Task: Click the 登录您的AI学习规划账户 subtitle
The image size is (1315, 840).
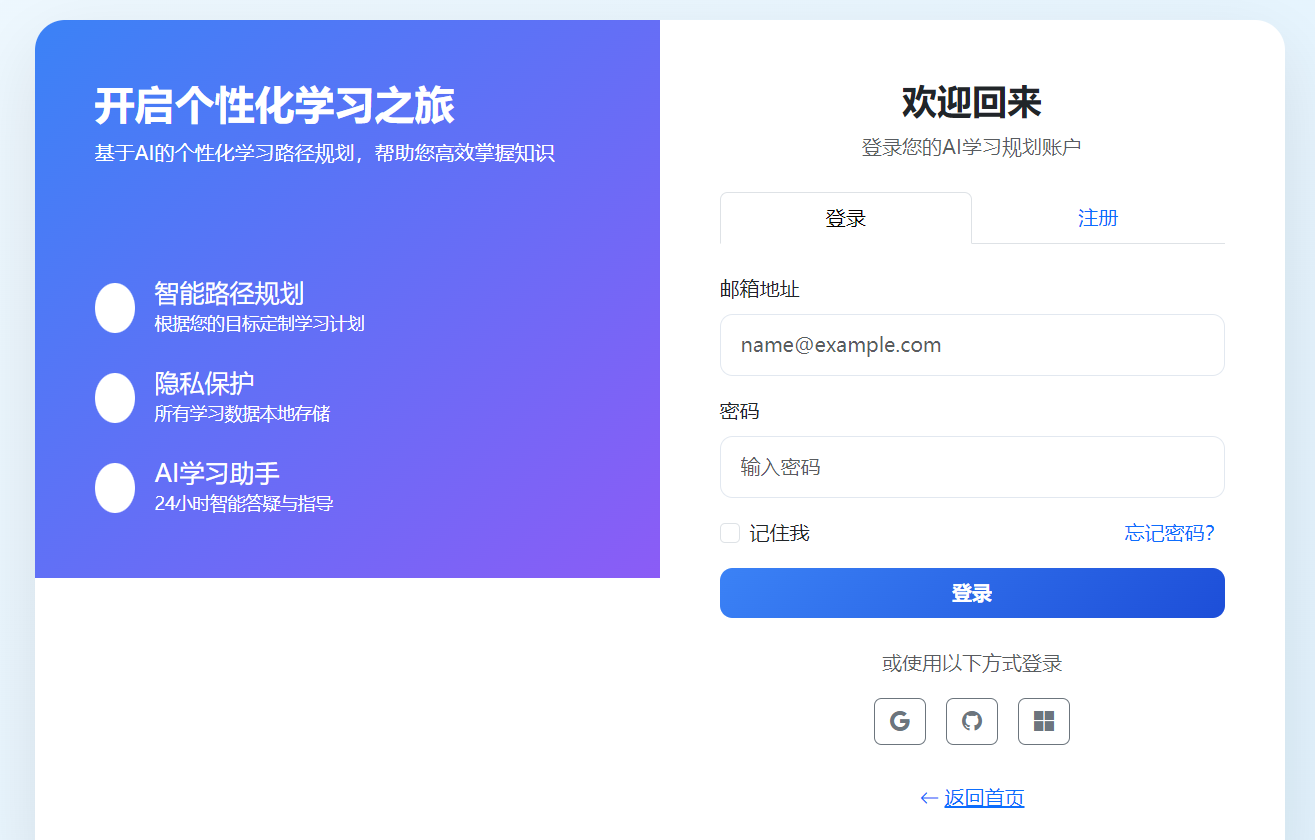Action: (971, 147)
